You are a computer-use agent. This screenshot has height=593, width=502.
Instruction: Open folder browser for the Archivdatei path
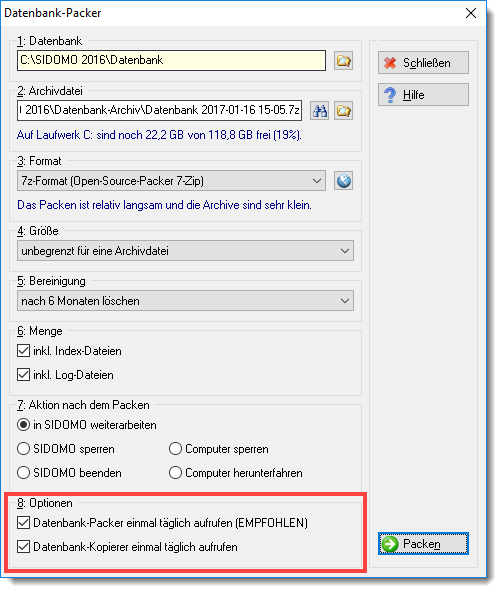pos(343,111)
